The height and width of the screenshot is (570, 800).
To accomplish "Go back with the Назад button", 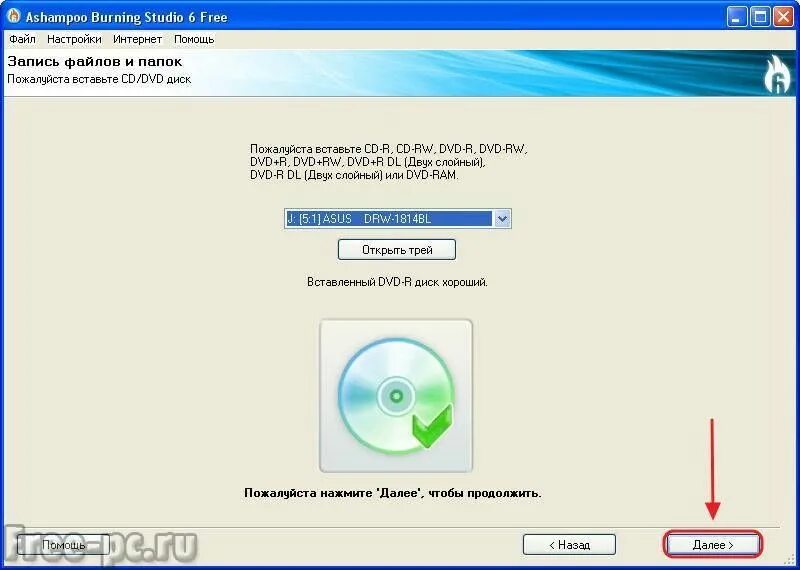I will coord(569,544).
